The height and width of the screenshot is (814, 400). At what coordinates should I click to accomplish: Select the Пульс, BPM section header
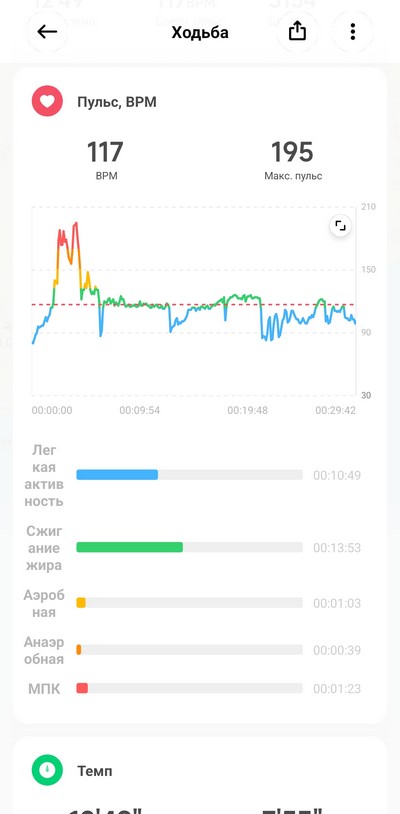point(117,102)
